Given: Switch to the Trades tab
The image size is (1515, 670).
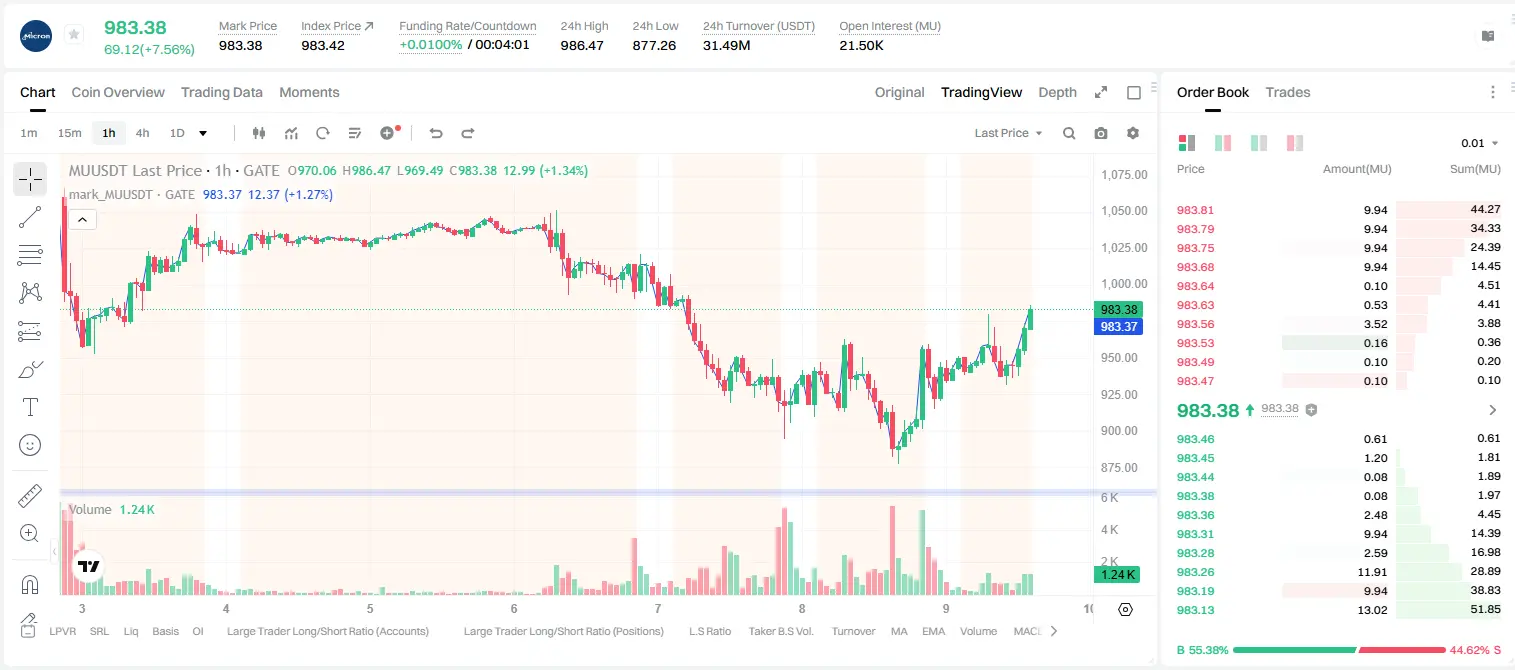Looking at the screenshot, I should [1287, 92].
